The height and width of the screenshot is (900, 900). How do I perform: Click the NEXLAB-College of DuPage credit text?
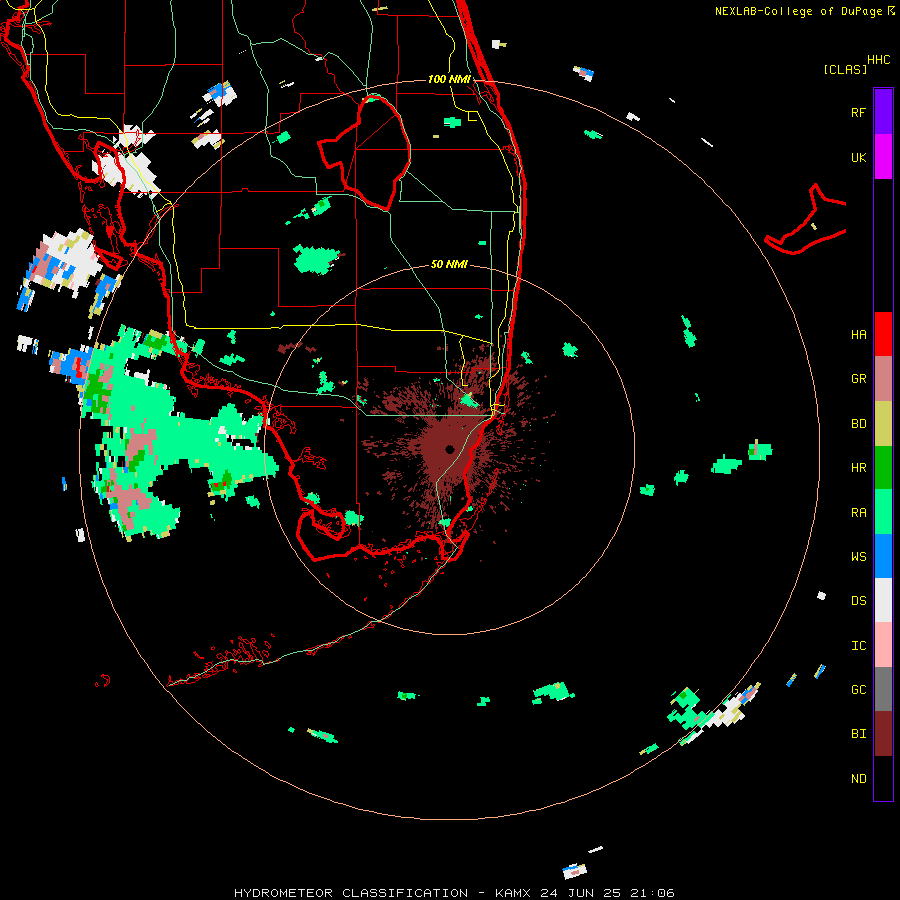point(798,11)
